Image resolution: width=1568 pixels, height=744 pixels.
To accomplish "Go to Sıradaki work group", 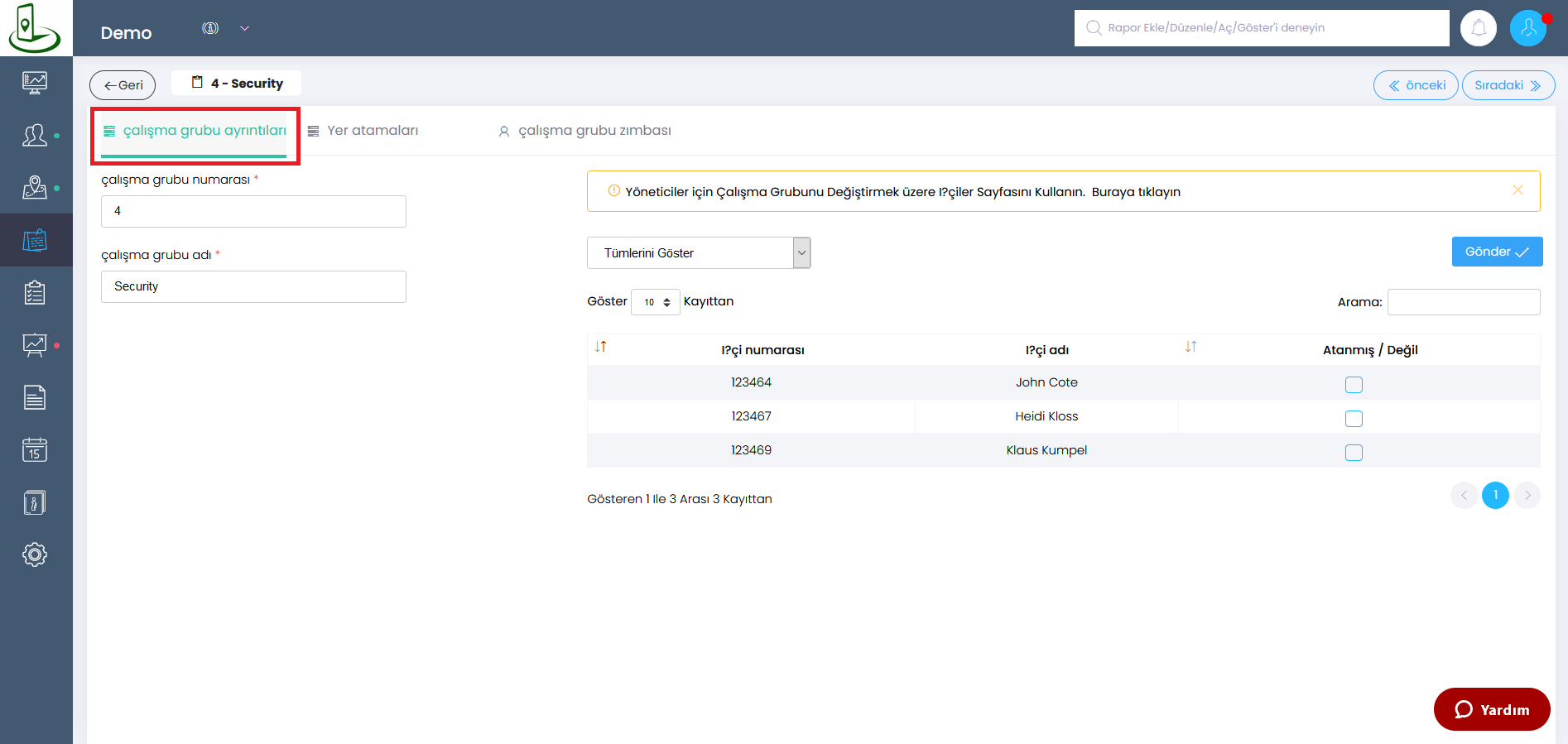I will 1508,85.
